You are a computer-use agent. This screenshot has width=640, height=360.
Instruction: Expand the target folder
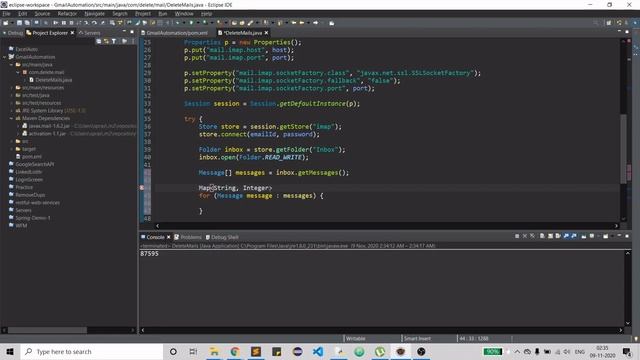click(x=11, y=149)
